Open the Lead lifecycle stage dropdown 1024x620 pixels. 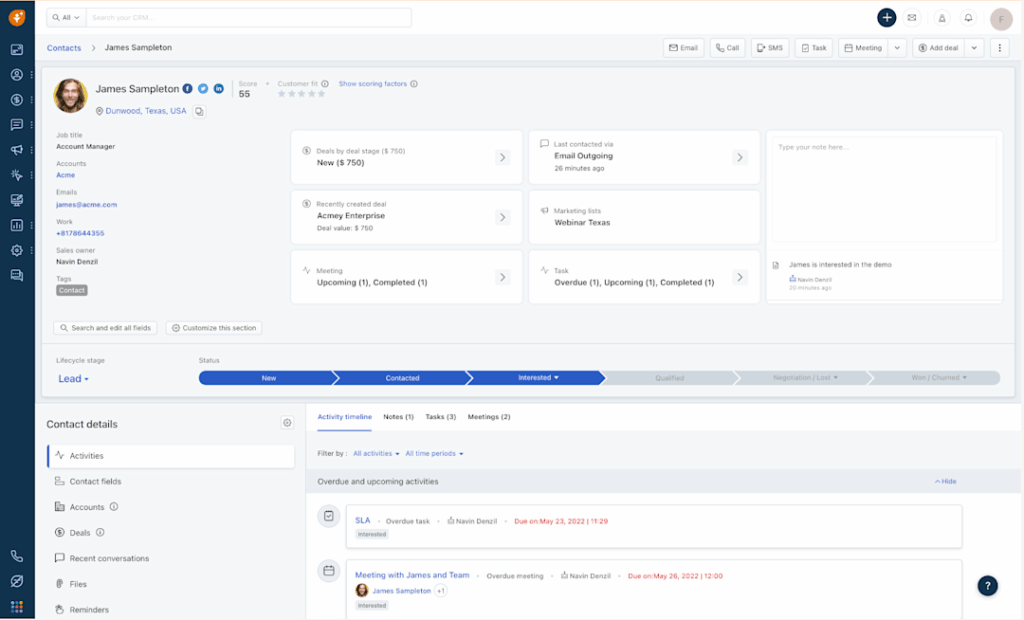click(x=73, y=379)
